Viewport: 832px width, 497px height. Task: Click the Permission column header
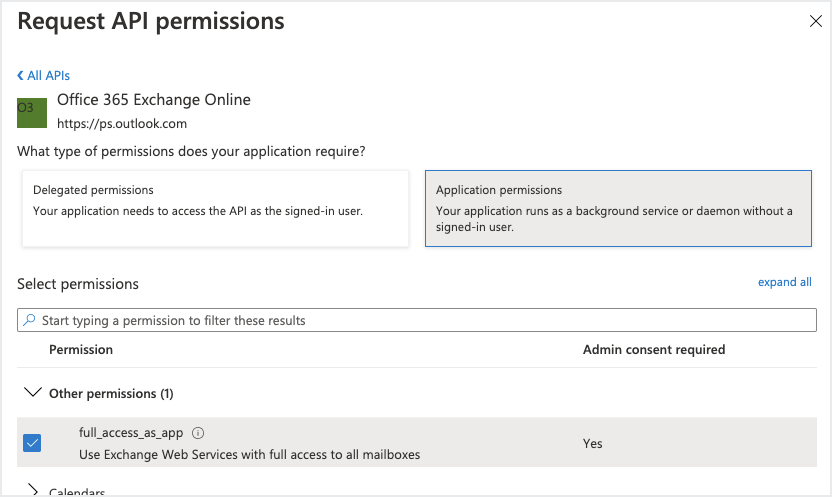[81, 350]
